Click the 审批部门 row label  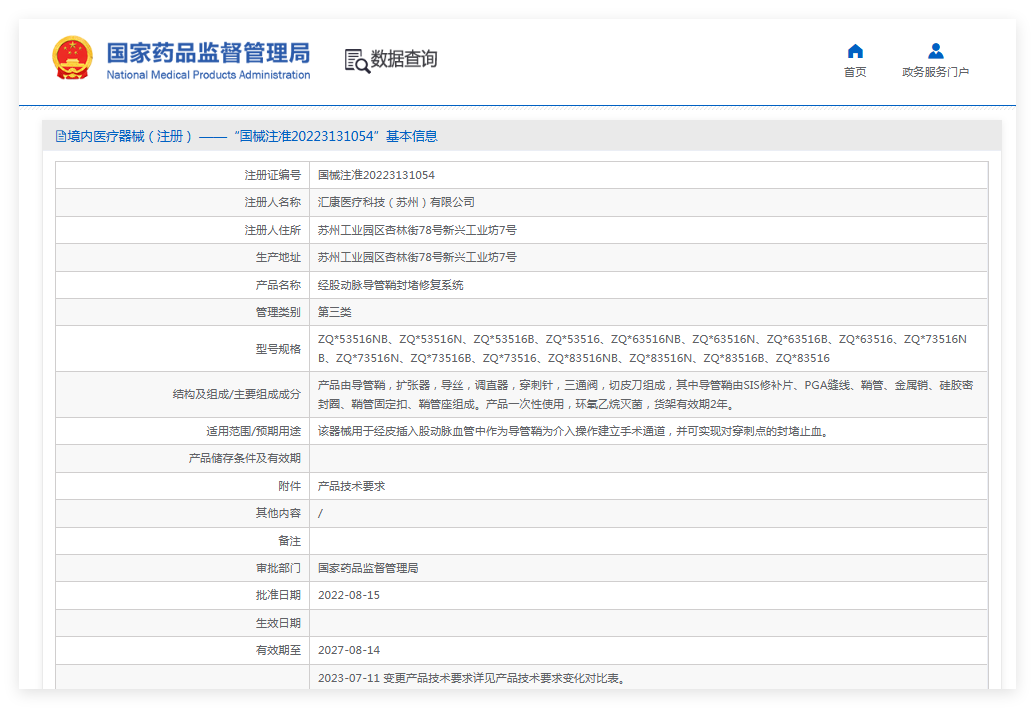click(x=278, y=568)
